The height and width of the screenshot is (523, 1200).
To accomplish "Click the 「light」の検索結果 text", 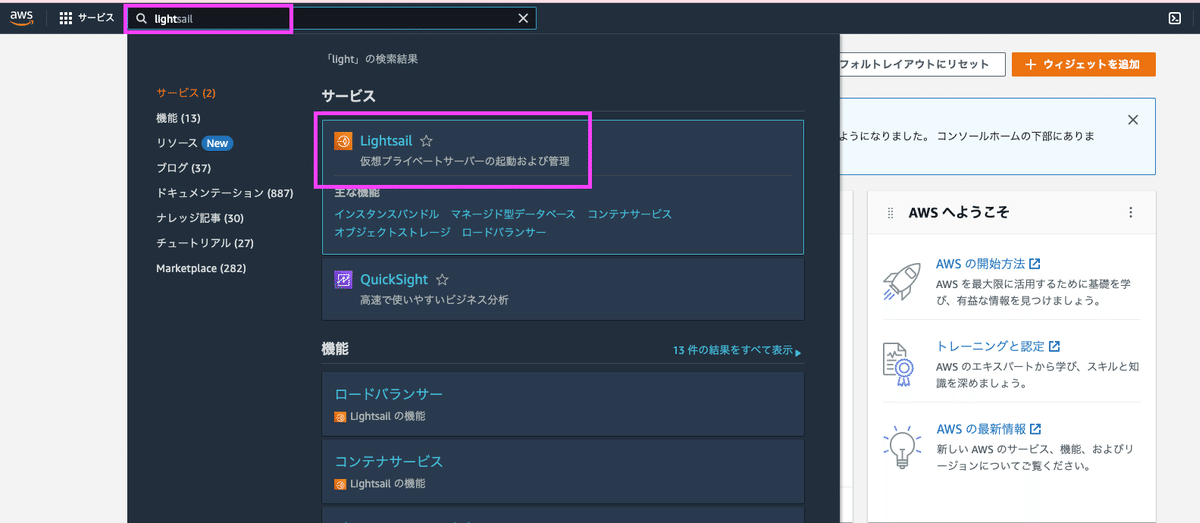I will tap(370, 59).
